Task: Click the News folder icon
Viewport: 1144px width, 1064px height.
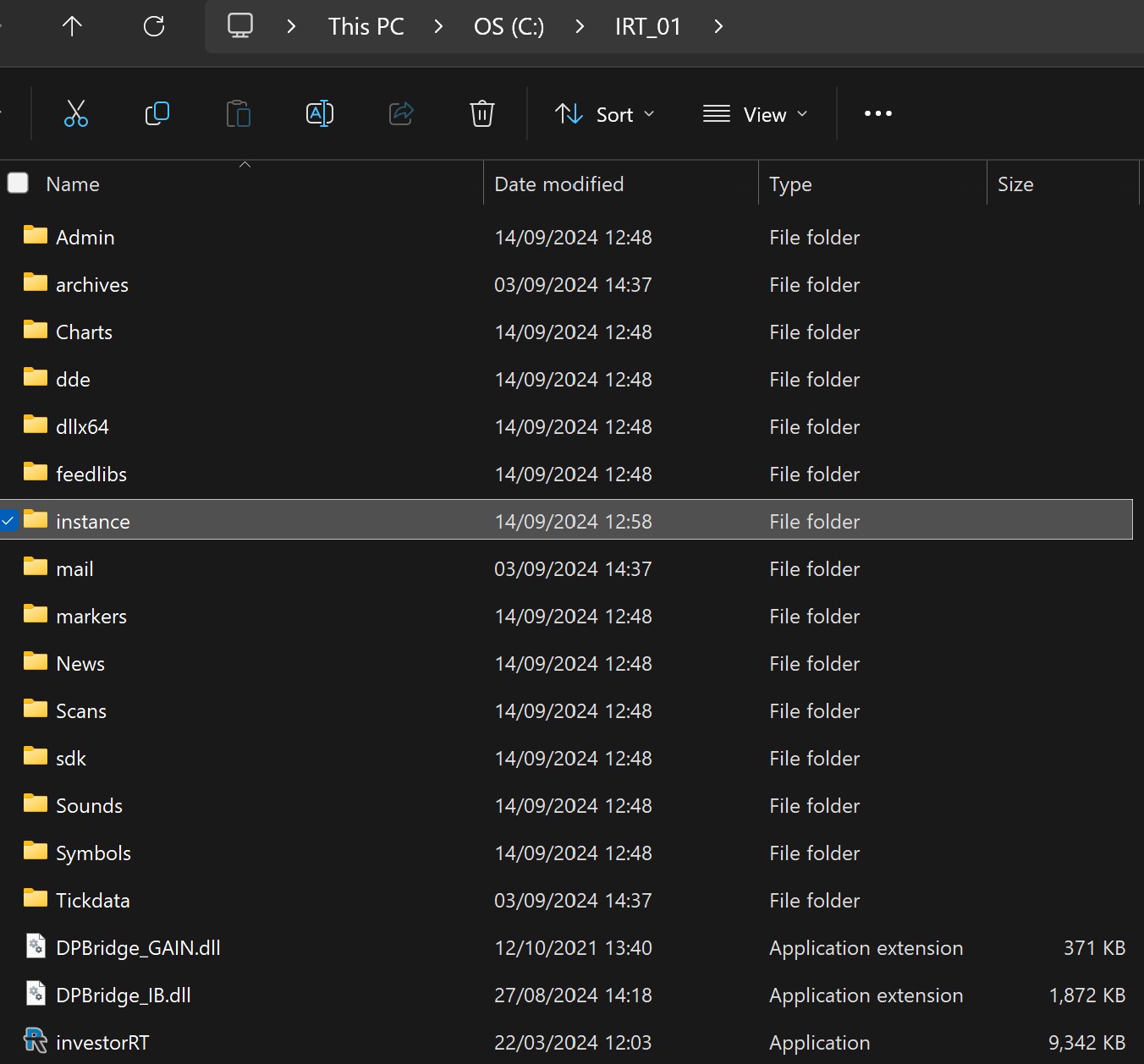Action: (36, 661)
